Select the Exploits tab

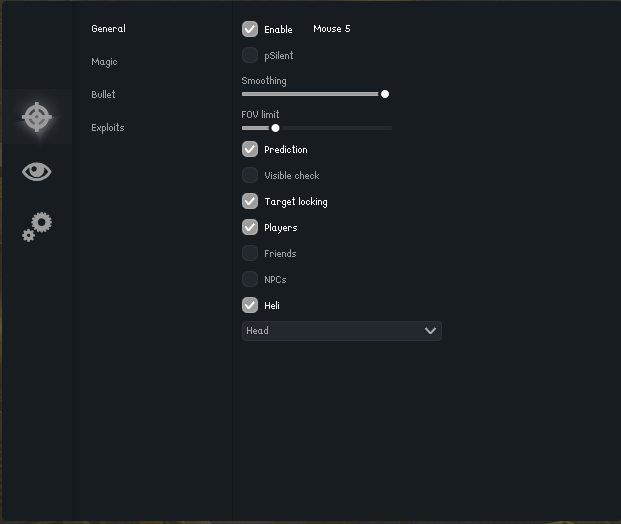108,128
